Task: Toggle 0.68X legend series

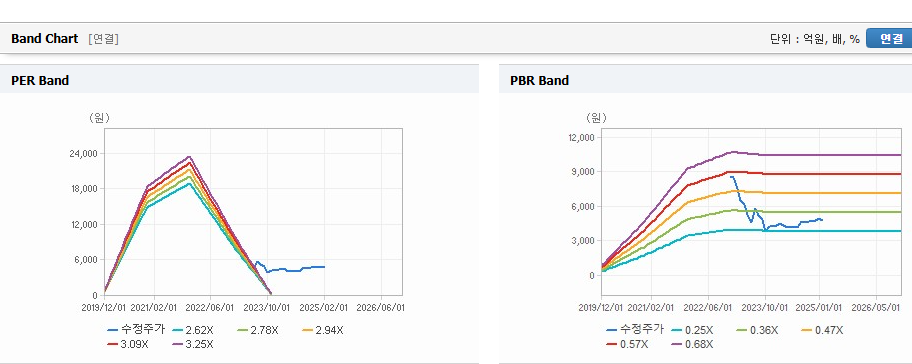Action: click(x=692, y=344)
